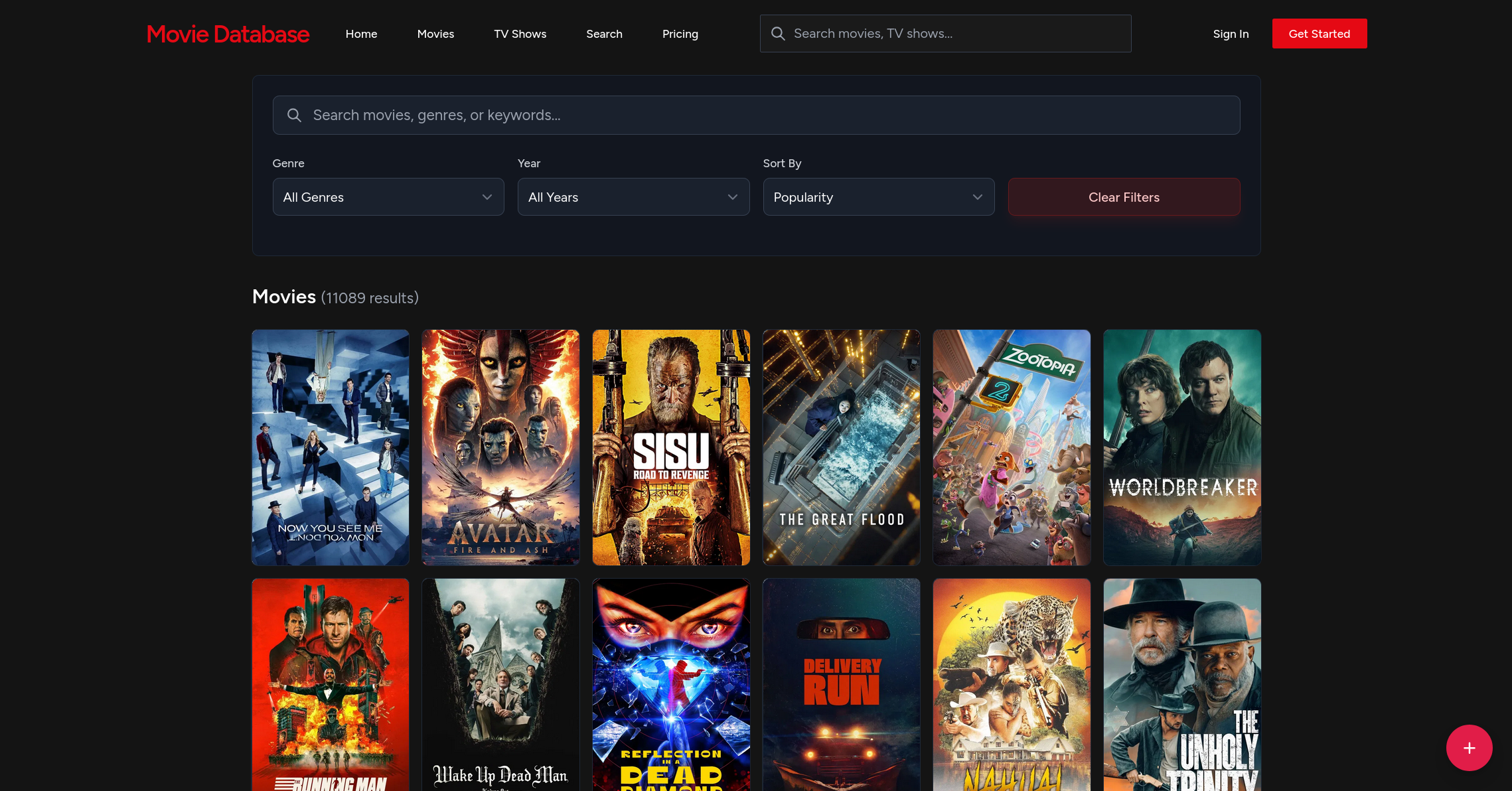Open the Sort By dropdown chevron
The image size is (1512, 791).
pos(977,196)
